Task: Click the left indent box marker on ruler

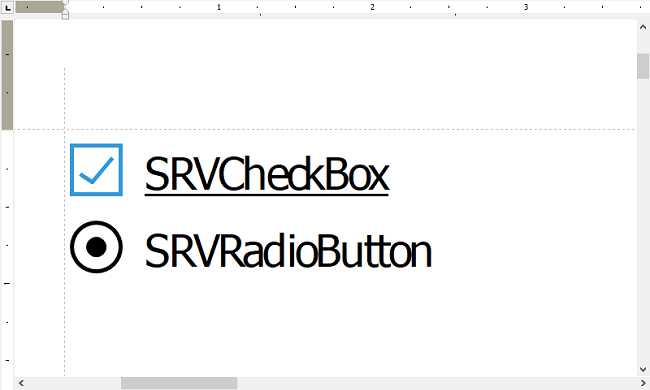Action: pyautogui.click(x=65, y=16)
